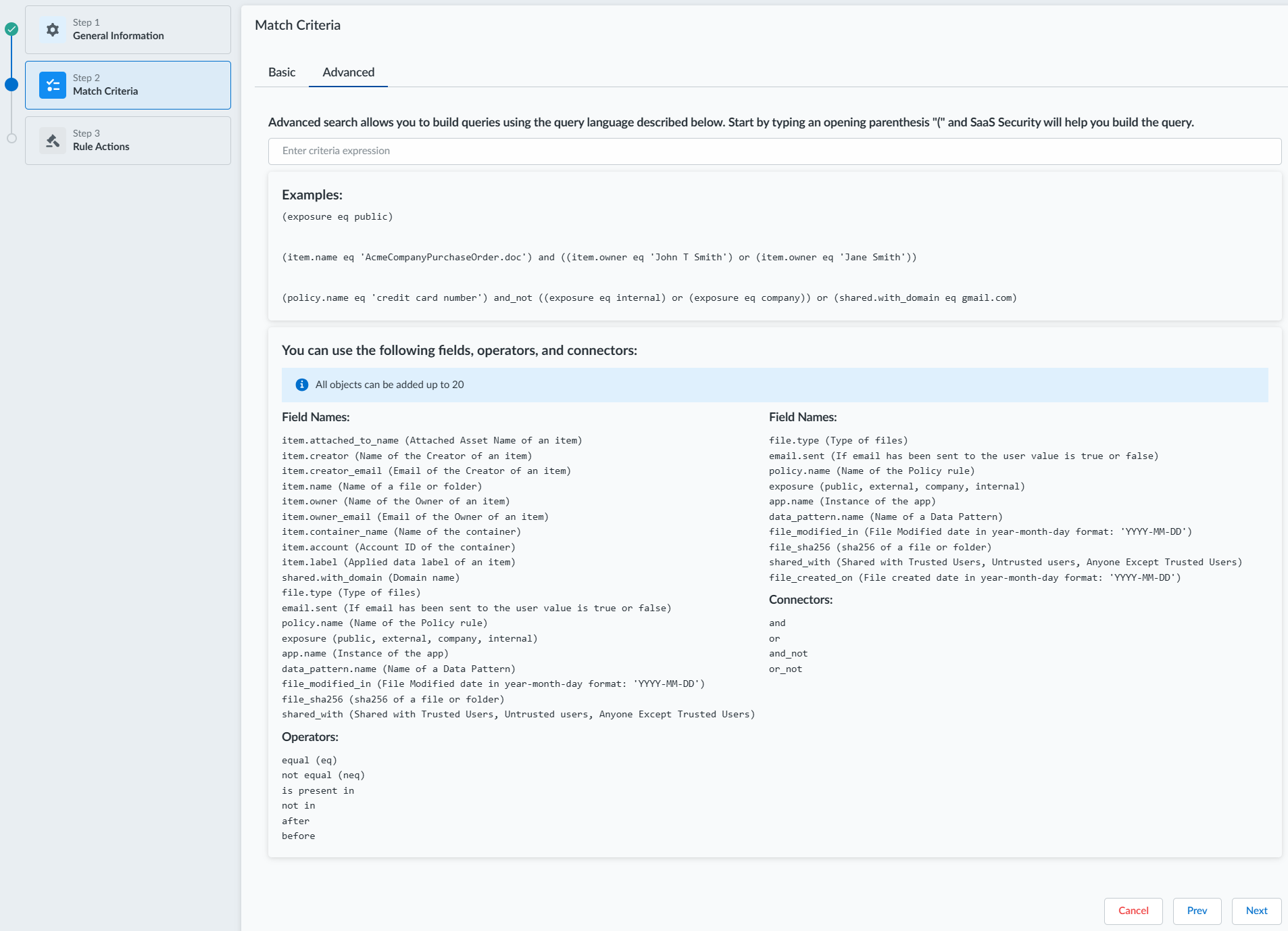This screenshot has width=1288, height=931.
Task: Select the Advanced tab
Action: click(348, 72)
